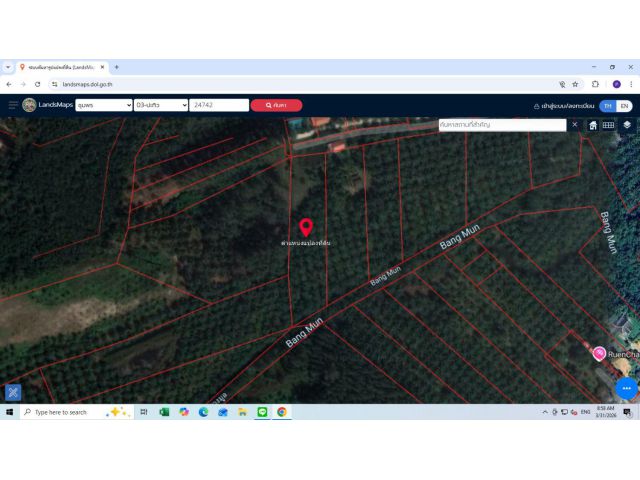Open the LandsMaps hamburger menu

(x=13, y=105)
